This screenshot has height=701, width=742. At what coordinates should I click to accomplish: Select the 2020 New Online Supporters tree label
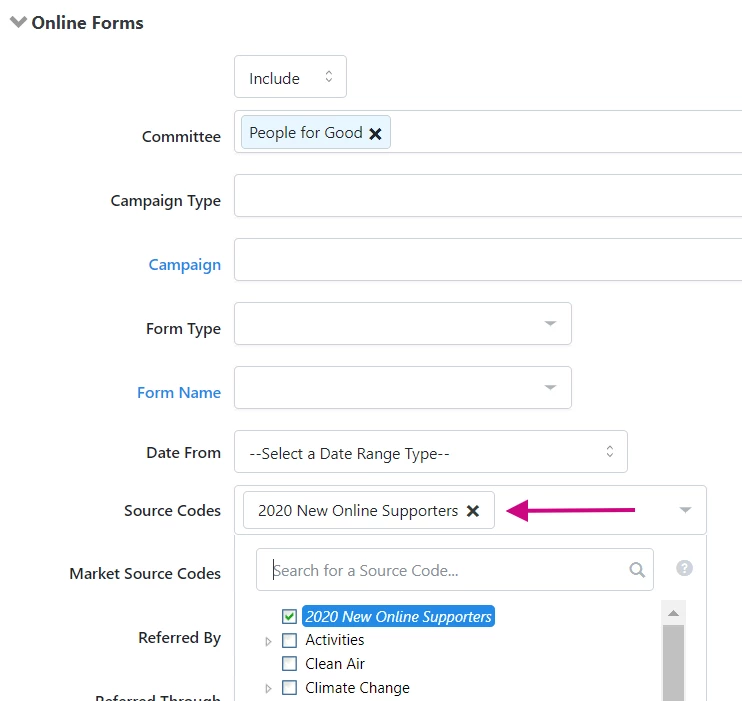398,616
